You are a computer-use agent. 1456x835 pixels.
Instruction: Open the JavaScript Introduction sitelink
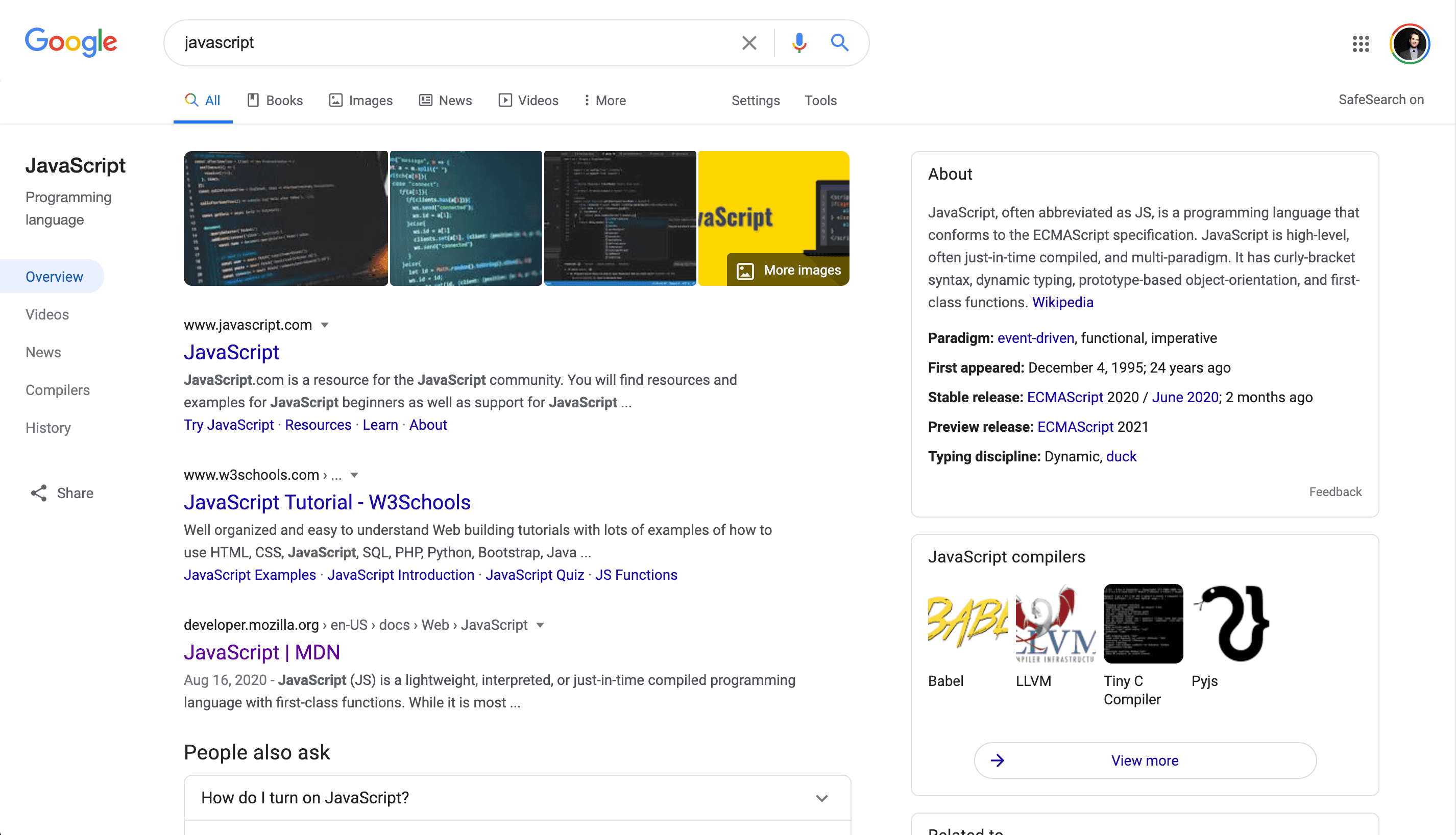[x=400, y=575]
